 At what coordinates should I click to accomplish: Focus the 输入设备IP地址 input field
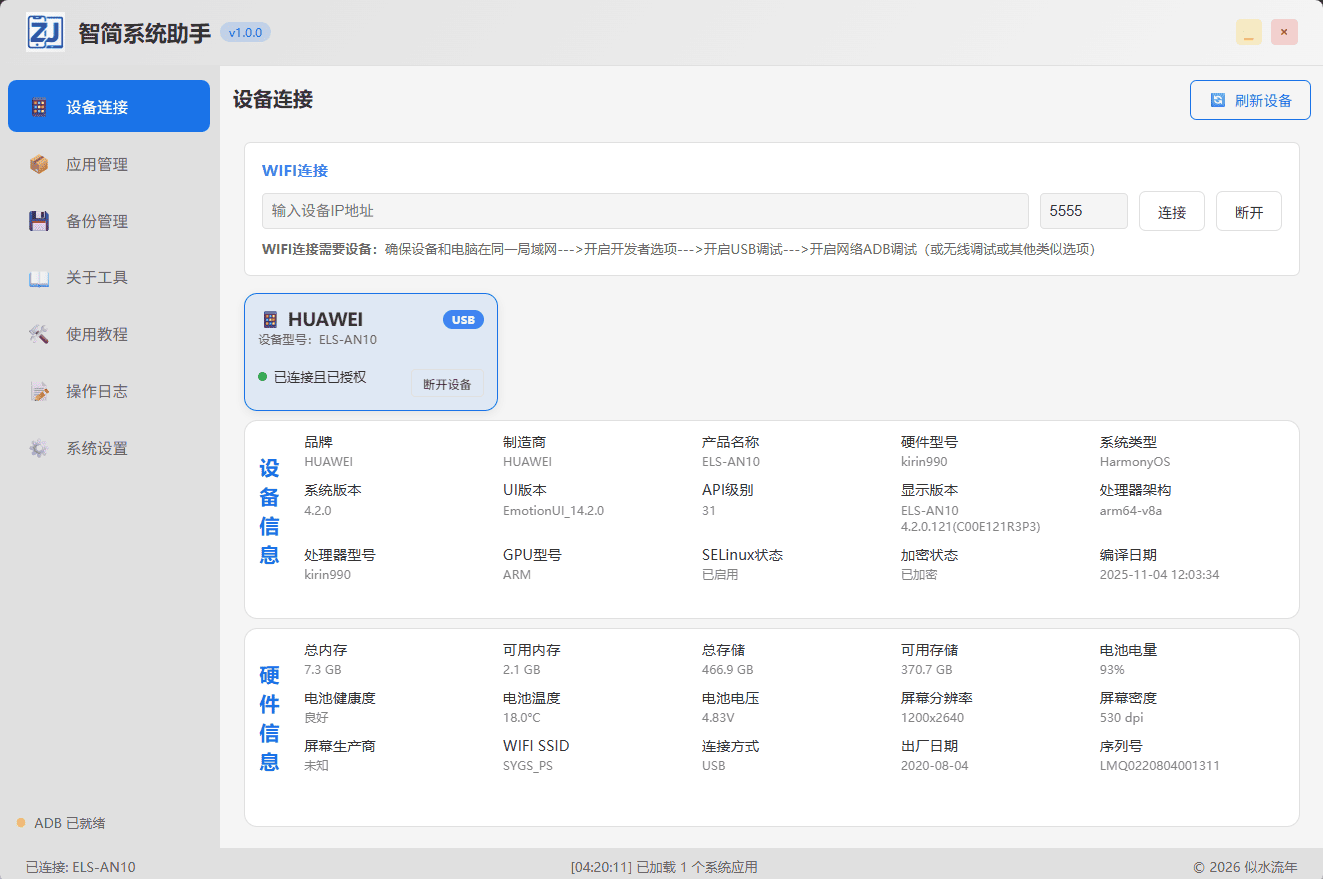(x=645, y=211)
